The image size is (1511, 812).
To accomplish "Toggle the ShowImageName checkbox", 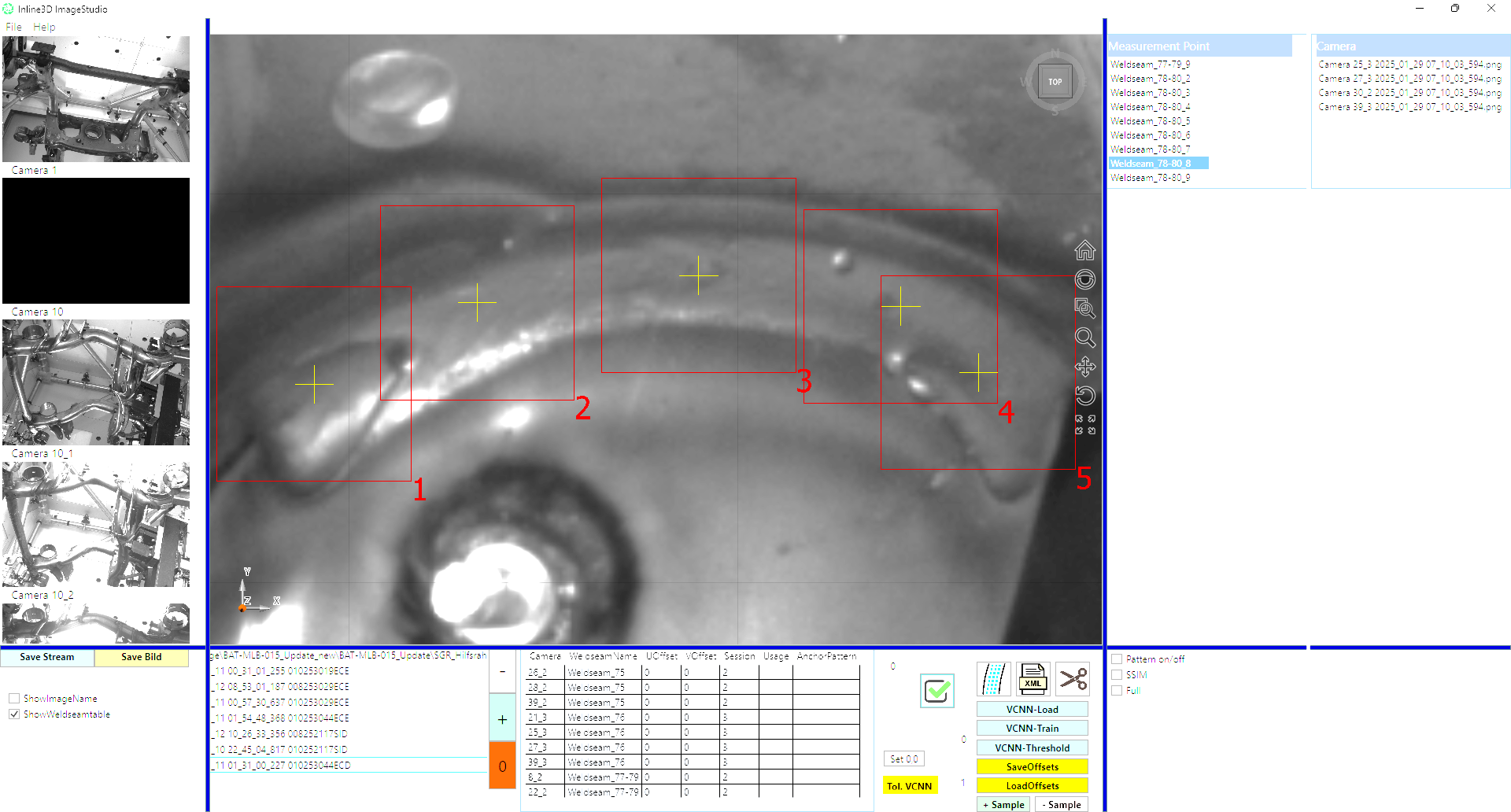I will (x=14, y=699).
